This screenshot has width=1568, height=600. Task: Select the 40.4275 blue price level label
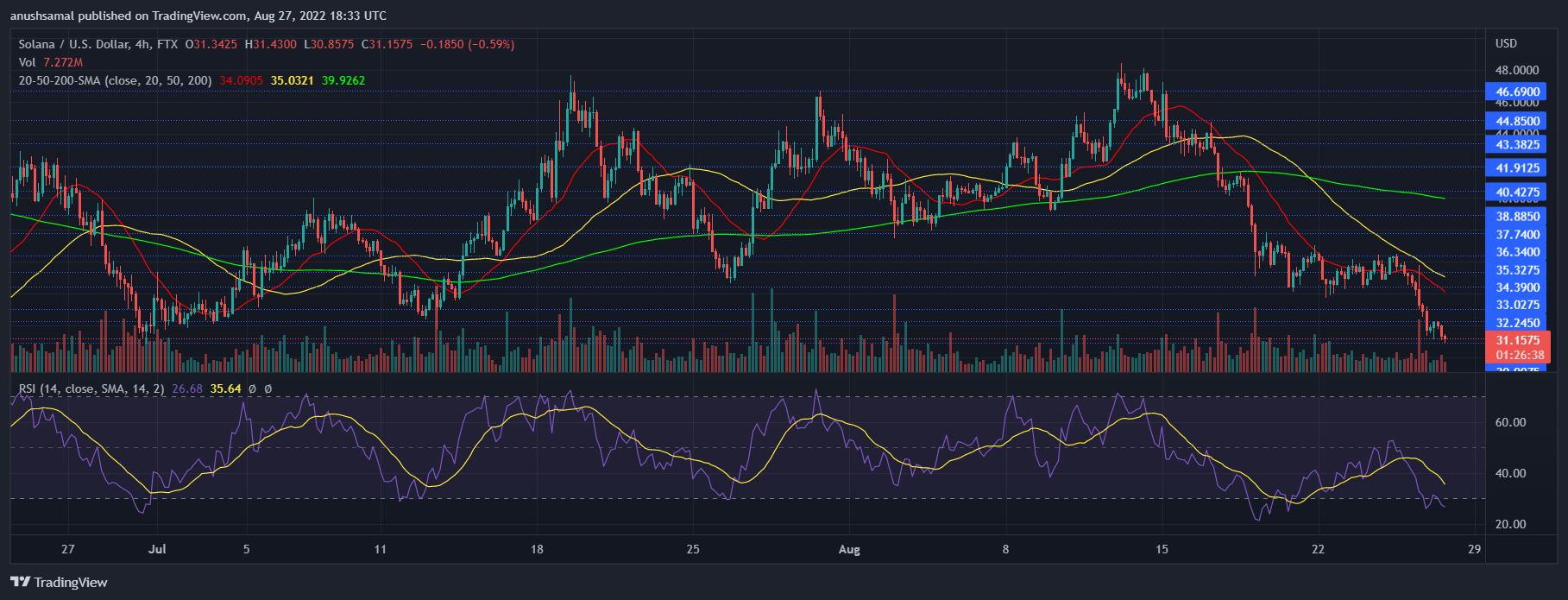click(x=1517, y=193)
